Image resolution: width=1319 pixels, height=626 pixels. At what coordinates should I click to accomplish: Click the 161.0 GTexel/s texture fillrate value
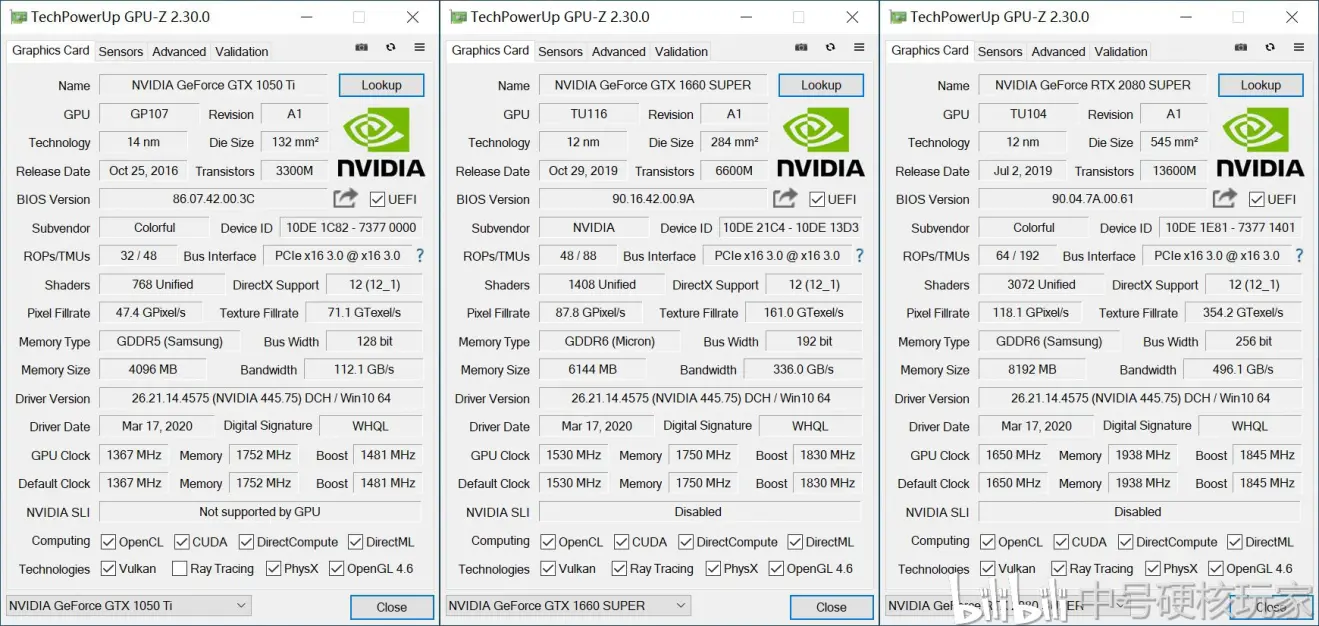[804, 312]
